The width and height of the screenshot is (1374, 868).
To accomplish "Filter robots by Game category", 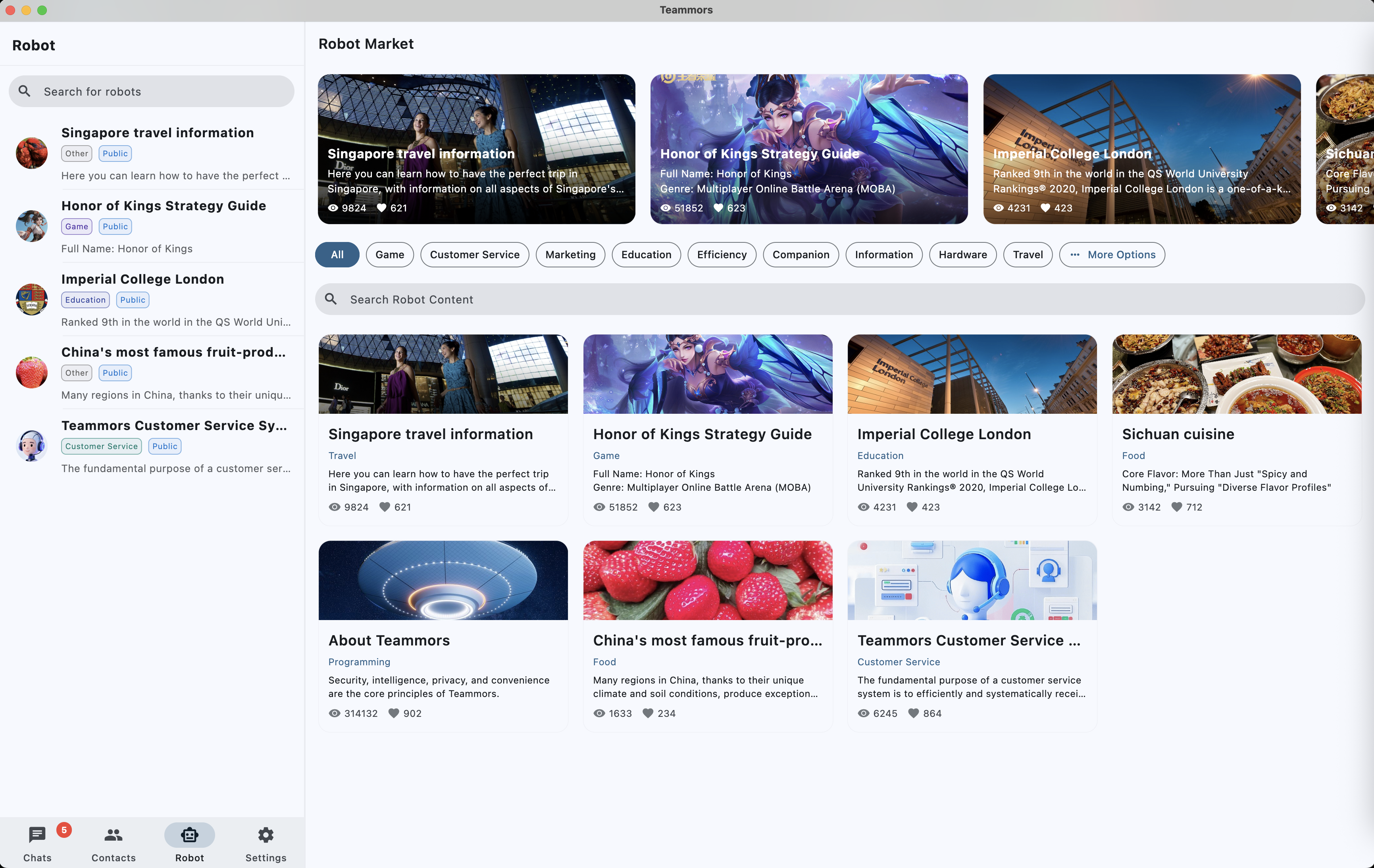I will click(390, 255).
